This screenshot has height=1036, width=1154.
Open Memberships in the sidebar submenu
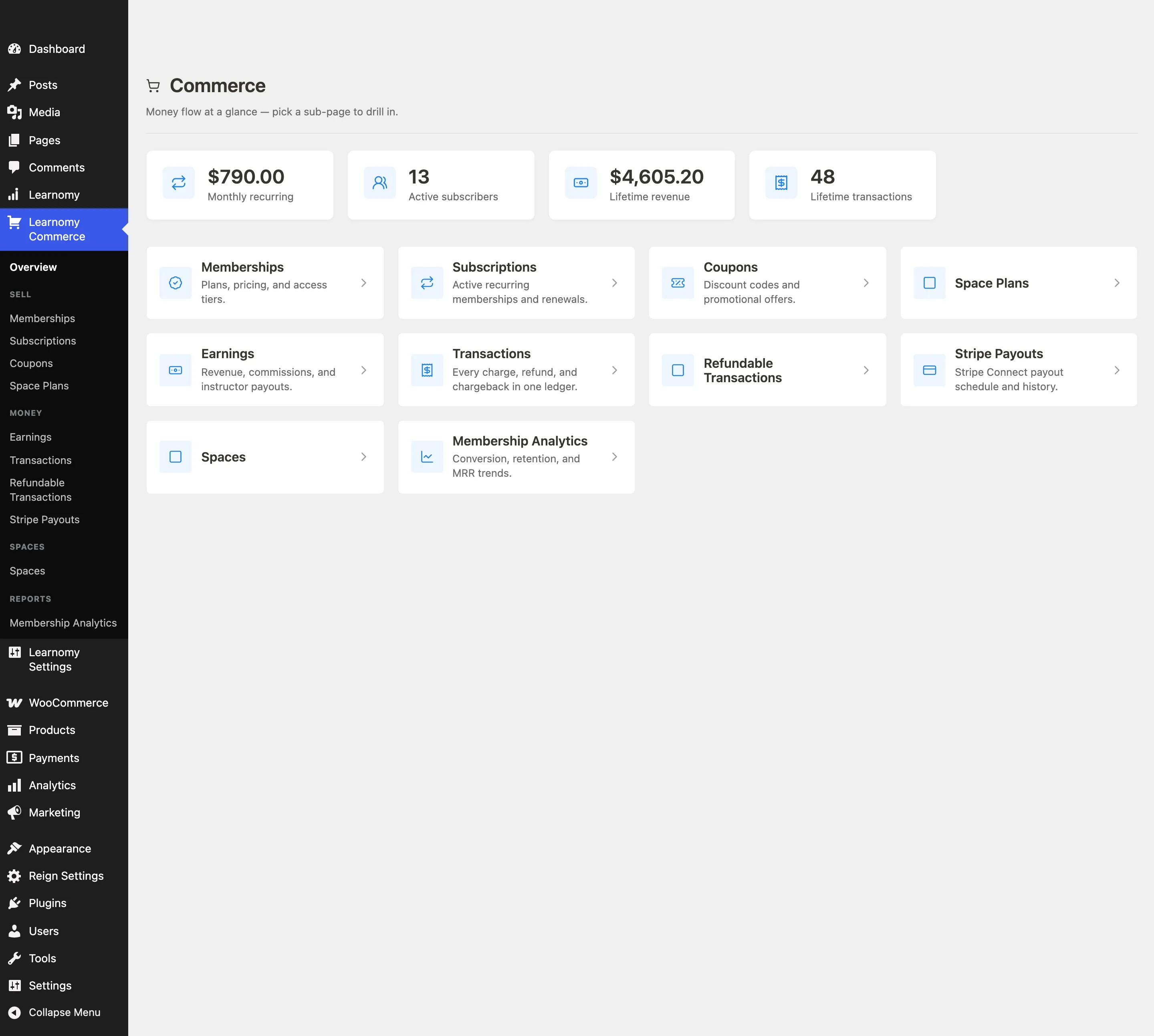42,318
